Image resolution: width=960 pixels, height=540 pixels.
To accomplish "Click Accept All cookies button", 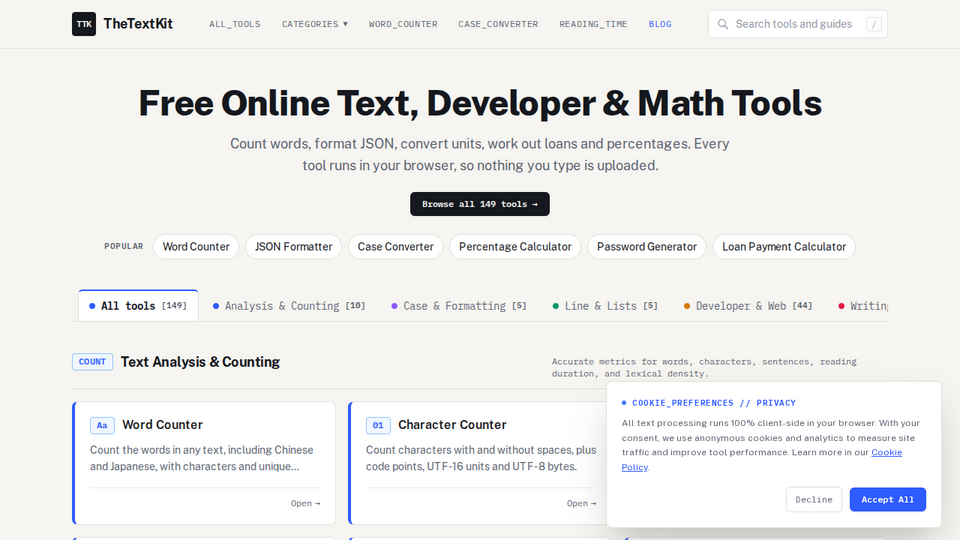I will pyautogui.click(x=888, y=500).
